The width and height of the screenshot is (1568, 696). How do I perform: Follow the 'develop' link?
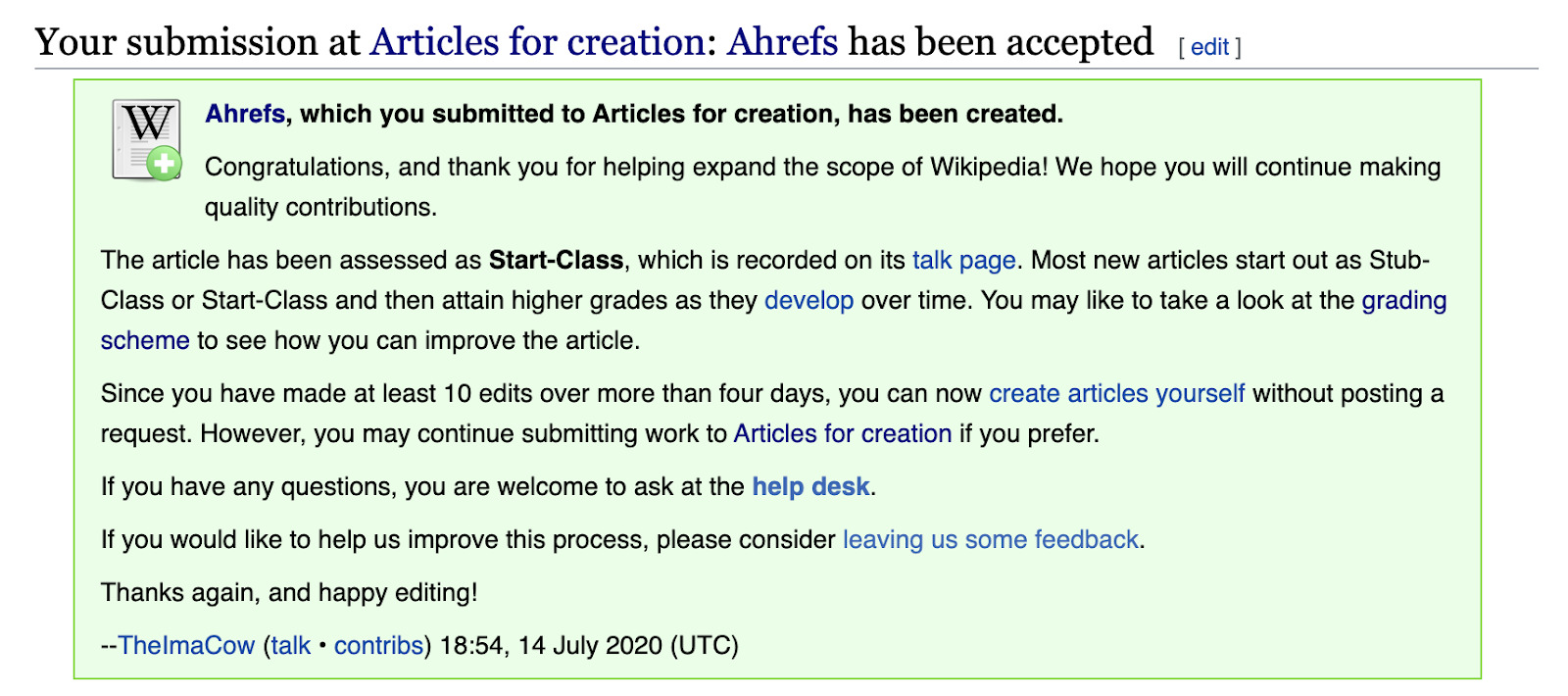click(808, 300)
